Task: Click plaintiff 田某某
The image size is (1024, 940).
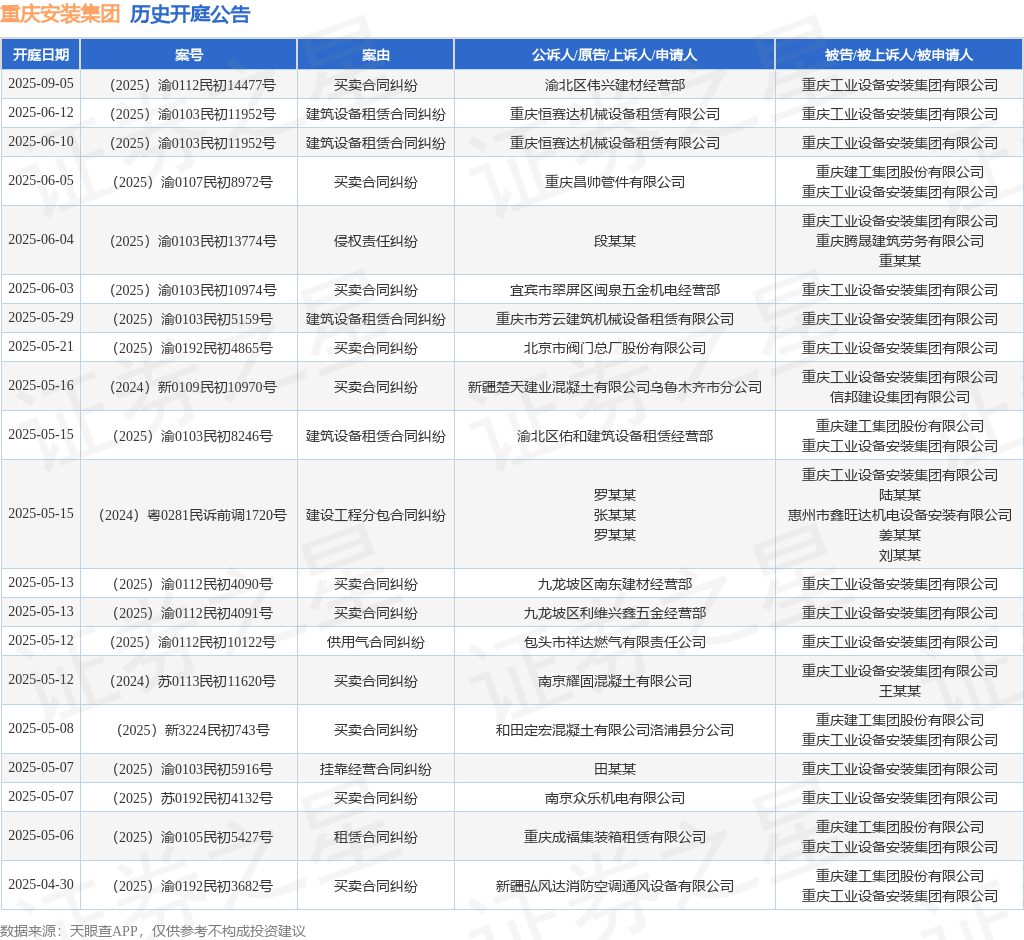Action: point(615,770)
